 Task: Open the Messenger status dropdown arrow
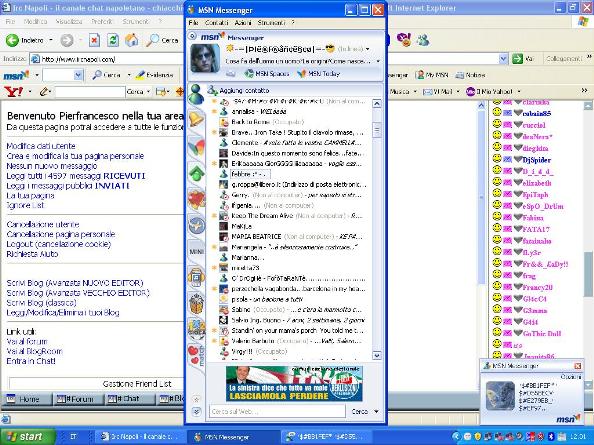coord(367,49)
